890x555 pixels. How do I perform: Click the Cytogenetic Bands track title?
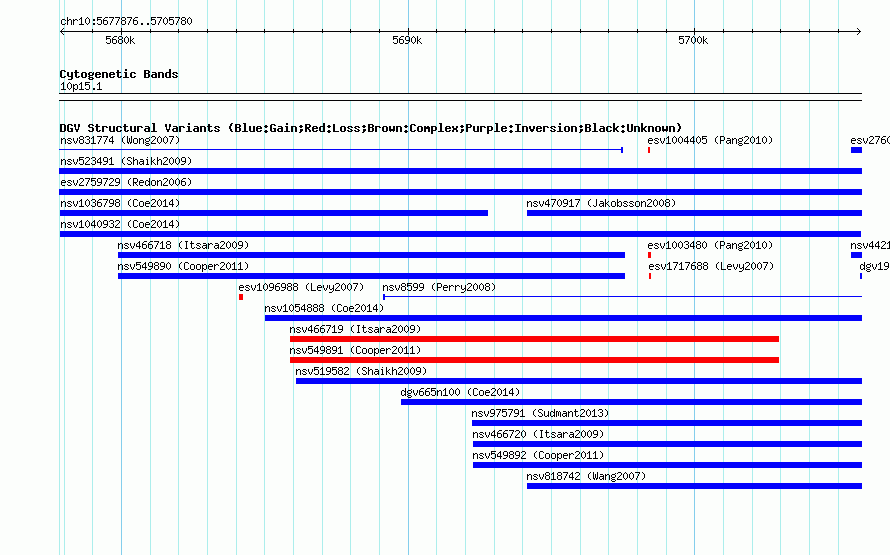pos(119,74)
